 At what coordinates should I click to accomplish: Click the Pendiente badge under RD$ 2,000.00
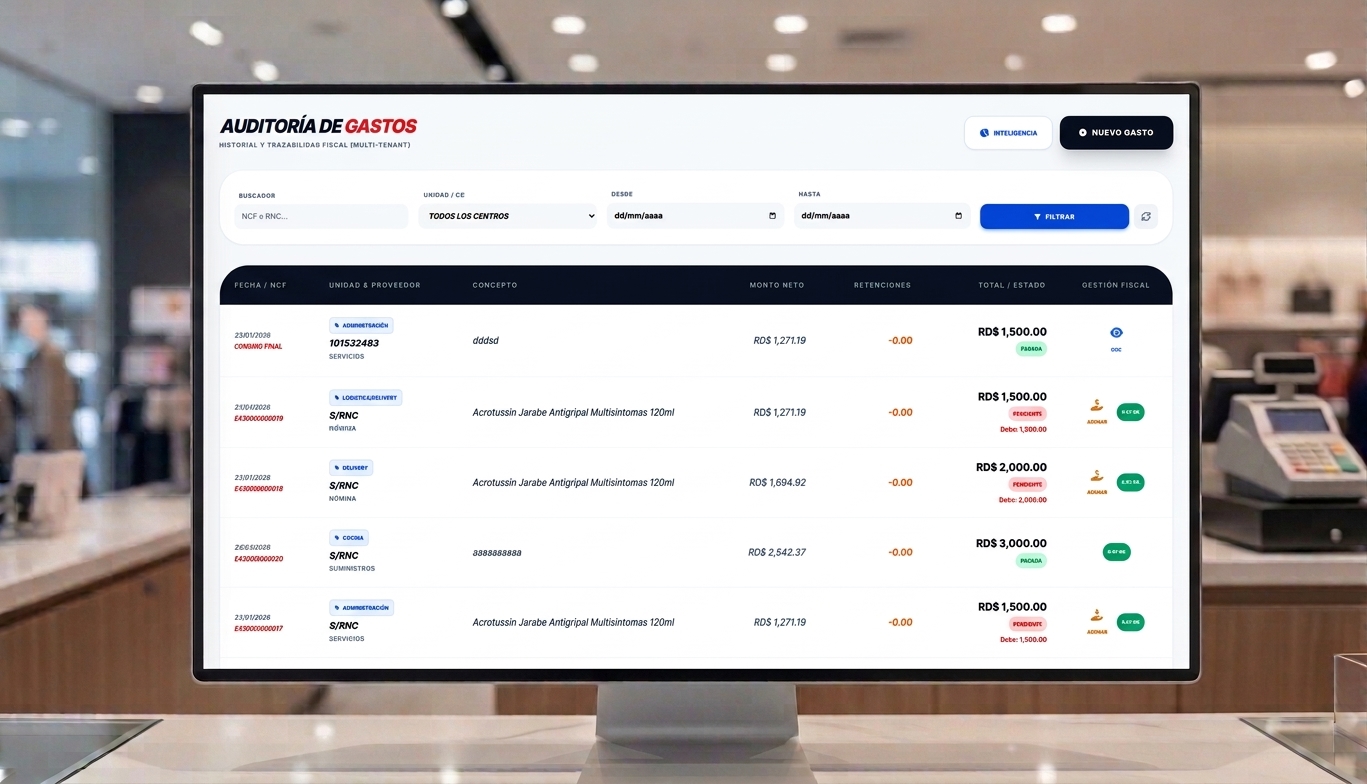[x=1028, y=484]
